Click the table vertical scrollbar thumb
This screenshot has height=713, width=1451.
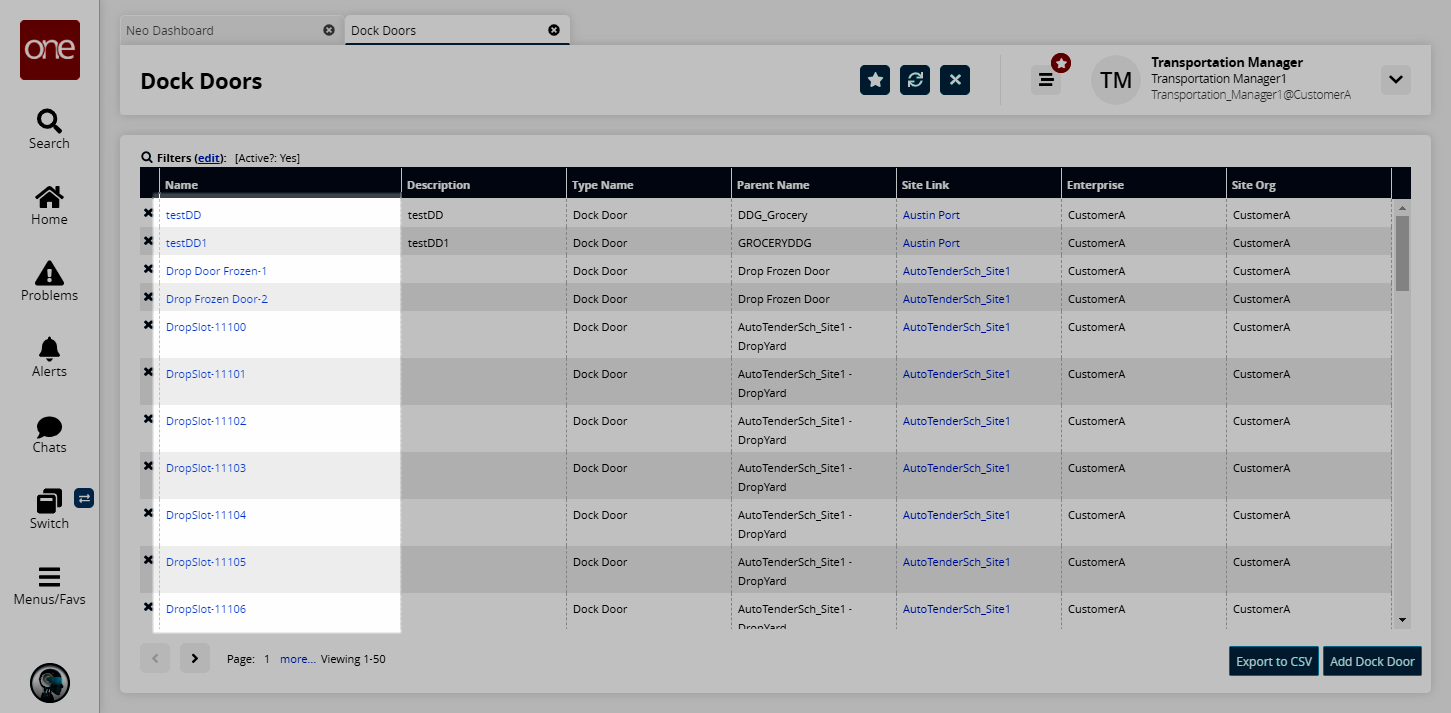[1402, 252]
